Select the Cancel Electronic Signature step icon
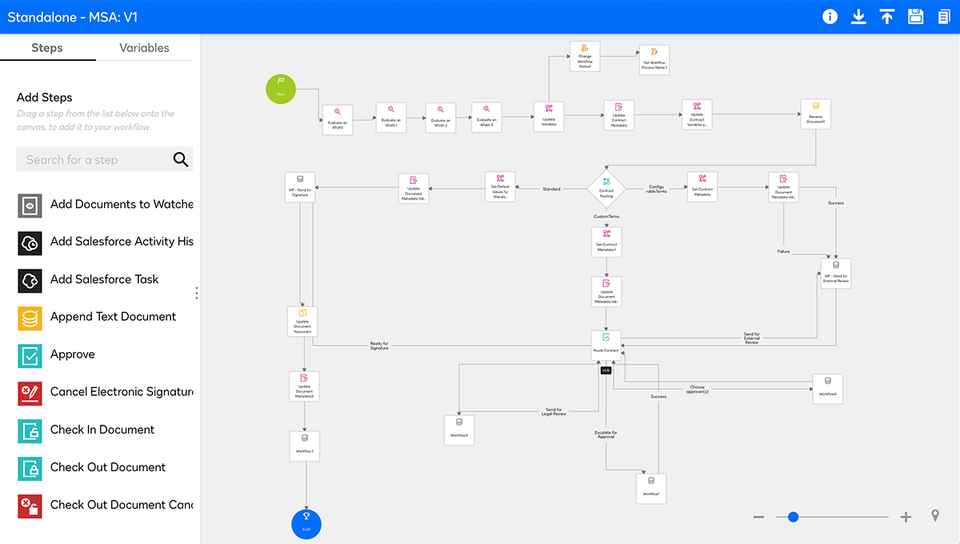960x544 pixels. (x=30, y=393)
